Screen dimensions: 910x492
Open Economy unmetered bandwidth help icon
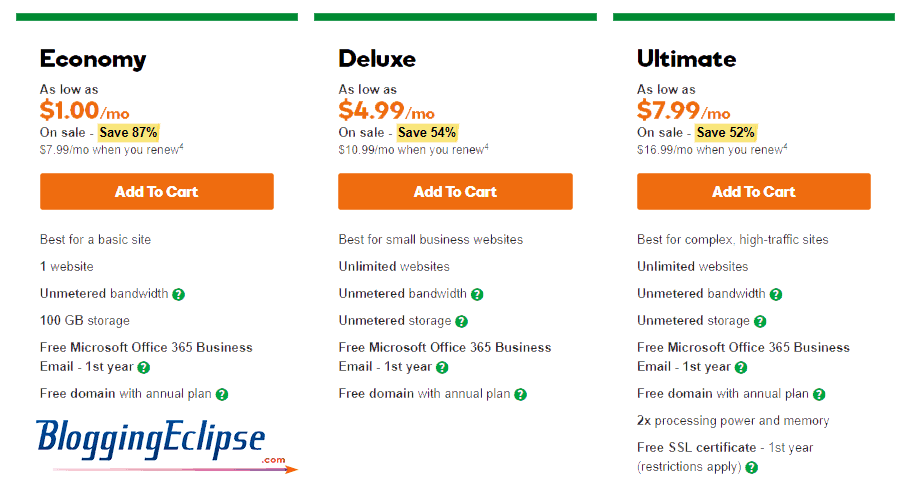[179, 294]
